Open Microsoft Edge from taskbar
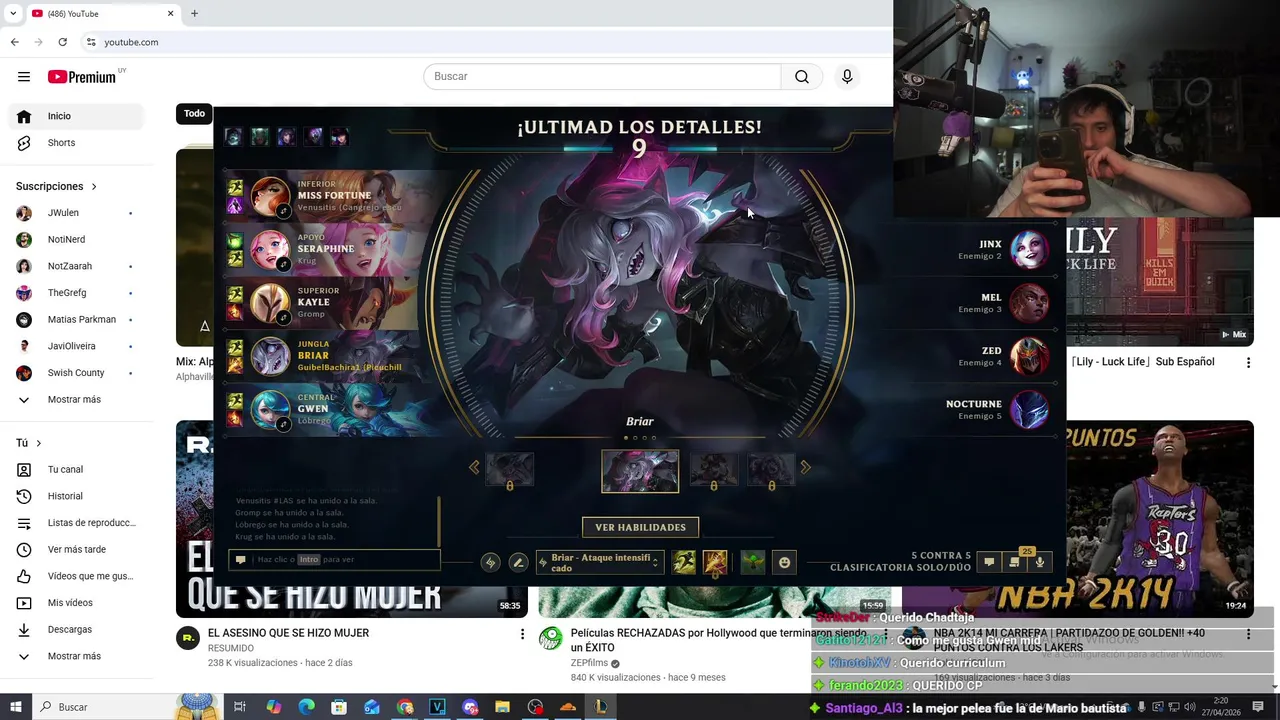This screenshot has height=720, width=1280. point(306,707)
